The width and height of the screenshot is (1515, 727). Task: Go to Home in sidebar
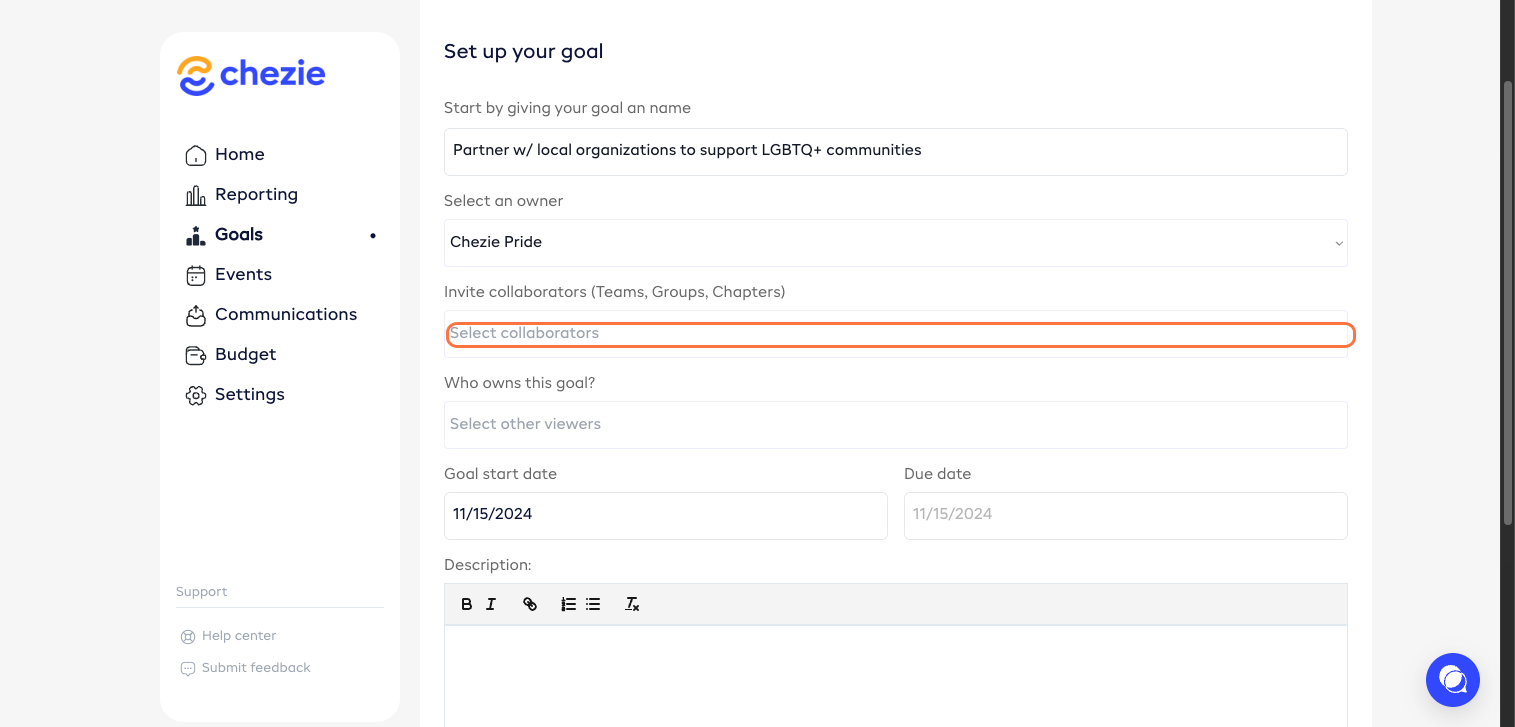(239, 154)
